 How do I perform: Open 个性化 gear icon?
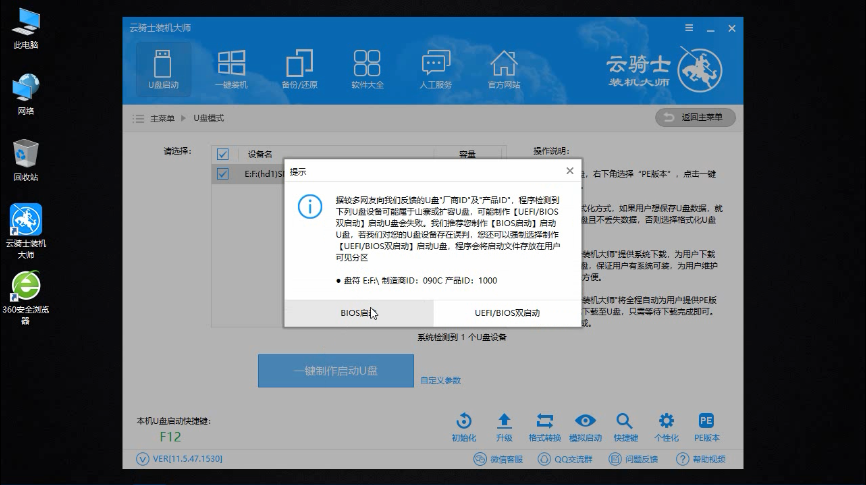coord(666,427)
